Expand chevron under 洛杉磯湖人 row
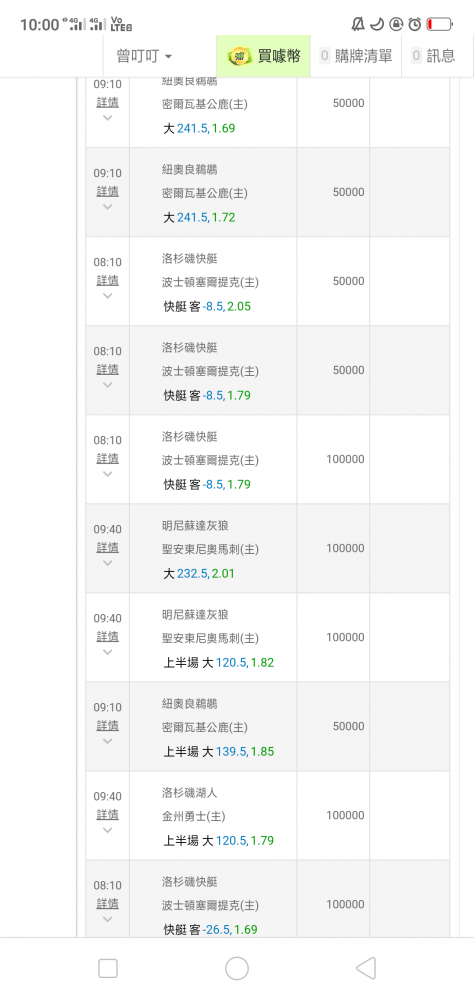 click(x=107, y=830)
